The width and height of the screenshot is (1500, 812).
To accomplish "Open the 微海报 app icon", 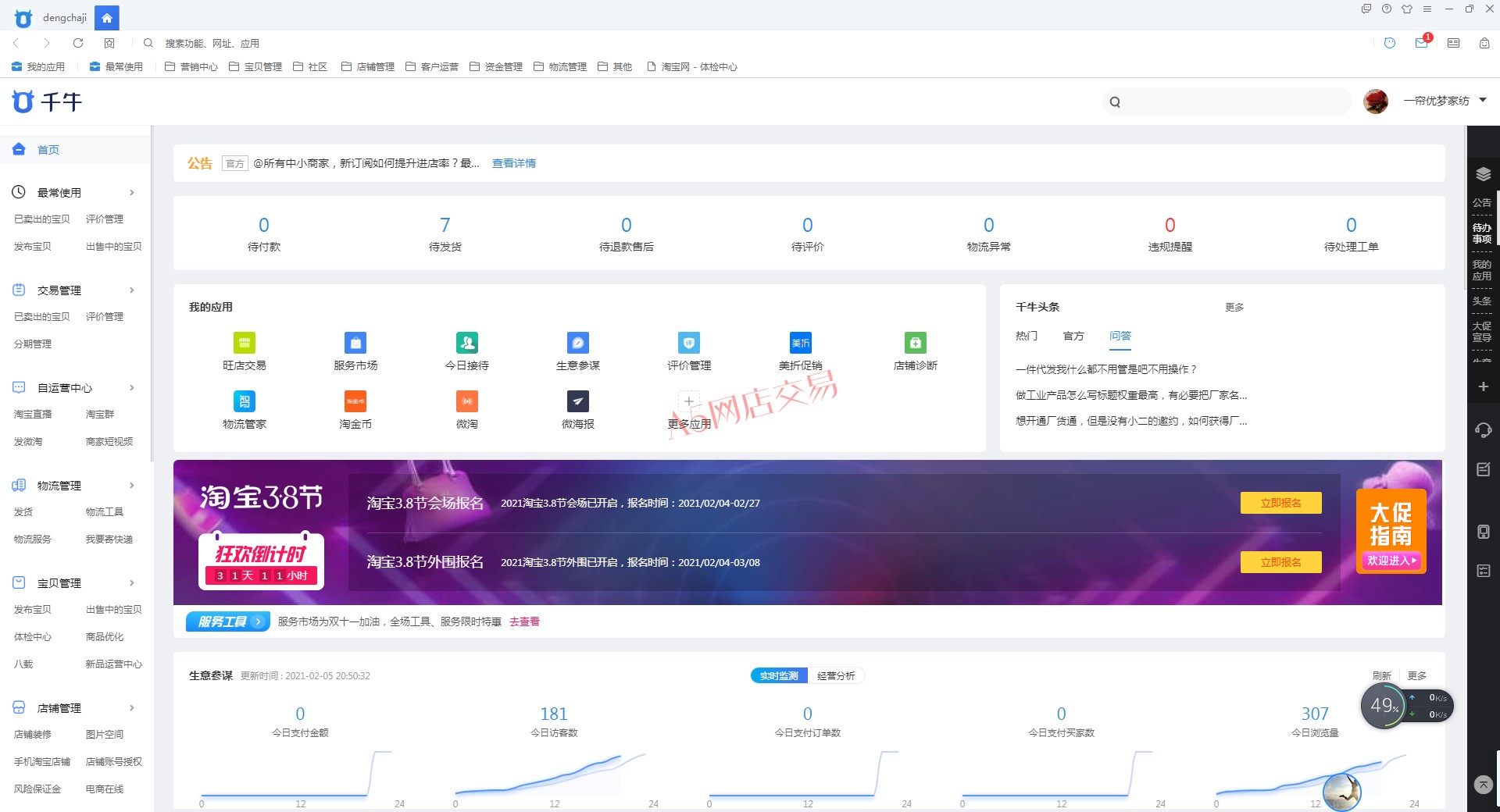I will point(578,401).
